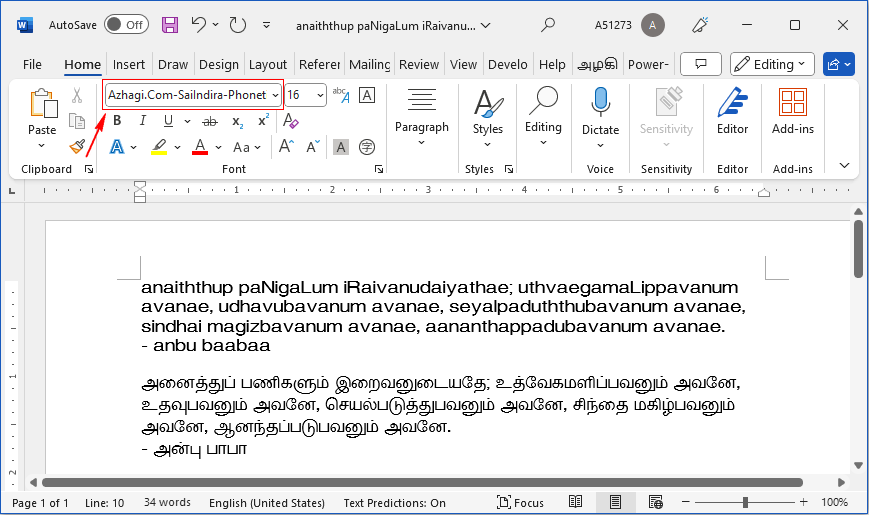Click the Paste clipboard icon

43,104
